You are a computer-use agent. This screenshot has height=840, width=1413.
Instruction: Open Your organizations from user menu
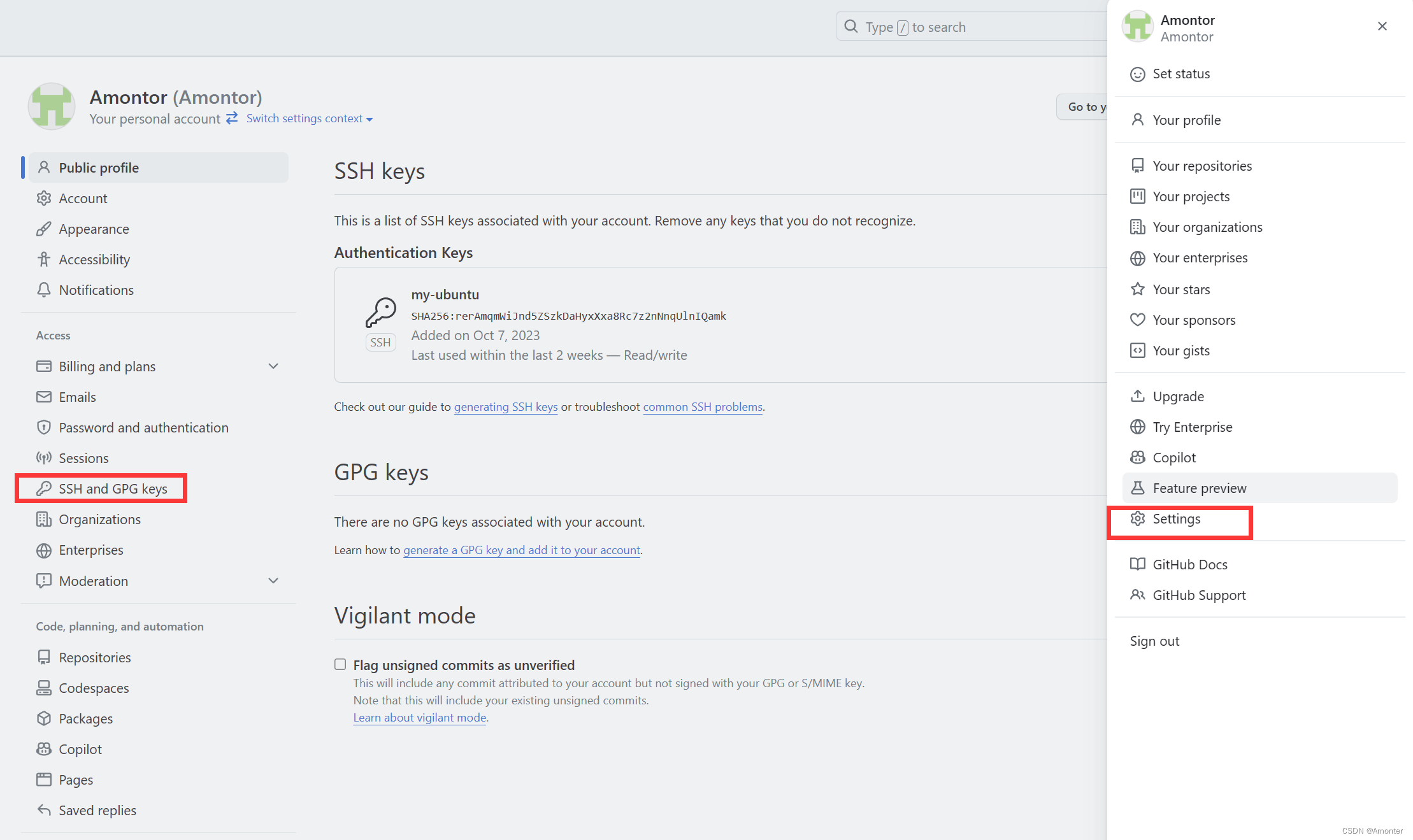tap(1259, 227)
